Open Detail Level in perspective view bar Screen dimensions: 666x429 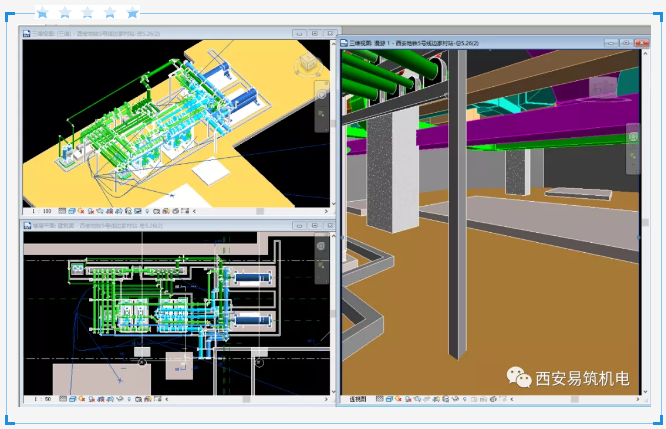click(x=380, y=399)
